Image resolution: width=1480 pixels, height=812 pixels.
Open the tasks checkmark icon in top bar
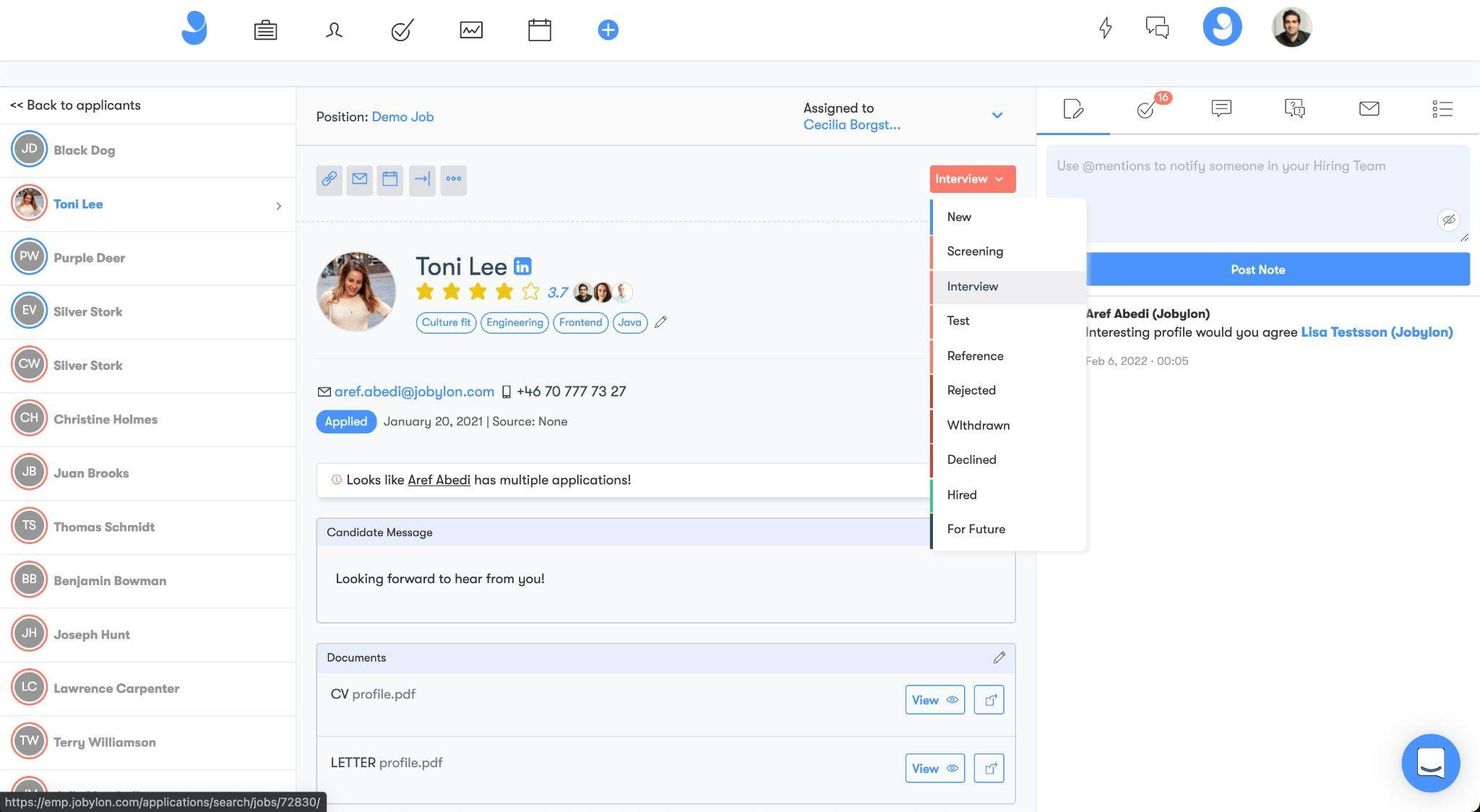[x=402, y=30]
